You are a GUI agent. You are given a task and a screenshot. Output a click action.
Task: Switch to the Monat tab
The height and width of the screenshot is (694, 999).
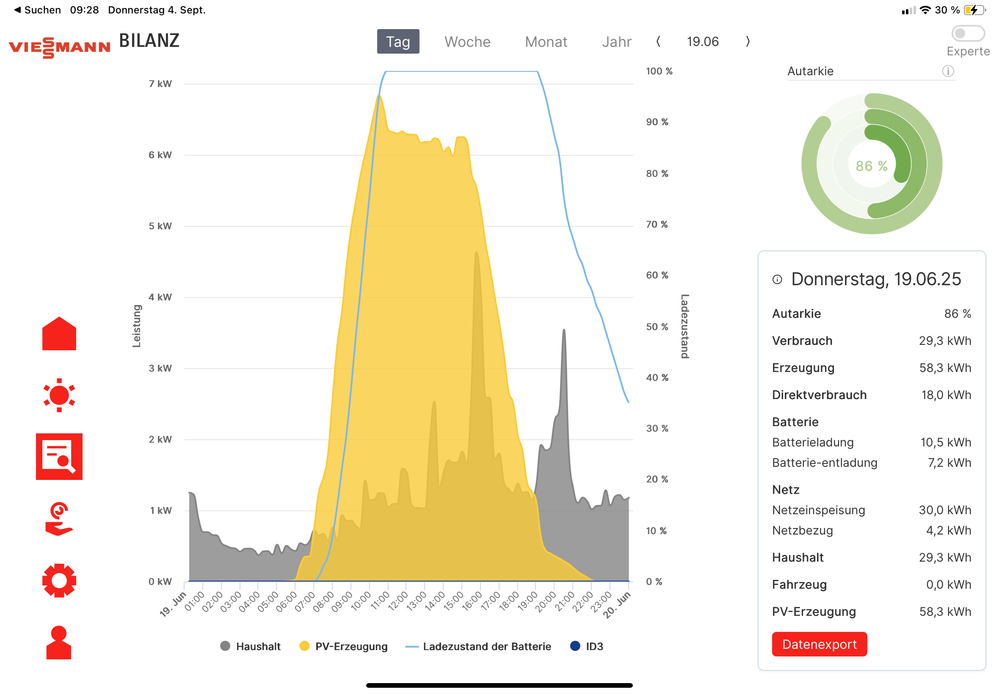point(546,42)
